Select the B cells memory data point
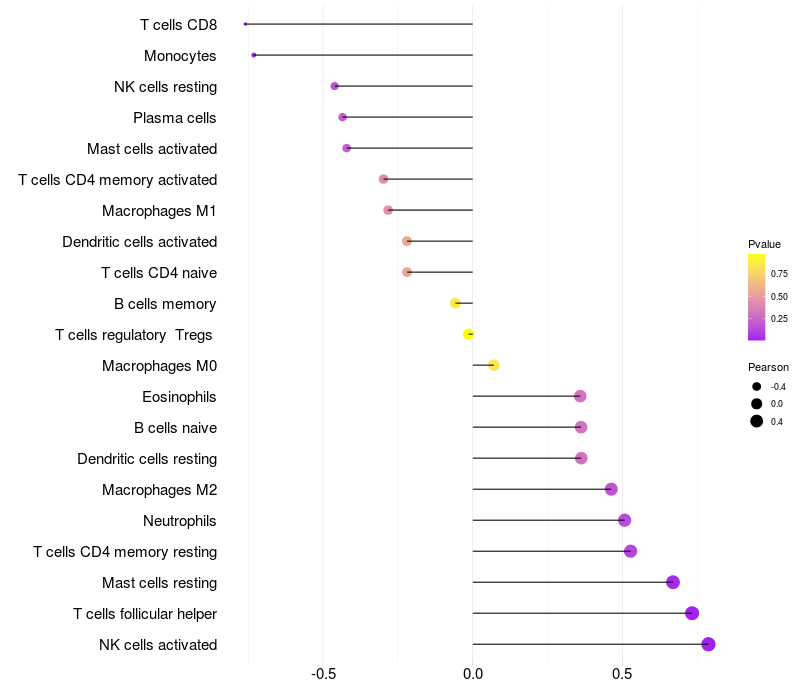800x700 pixels. [455, 303]
